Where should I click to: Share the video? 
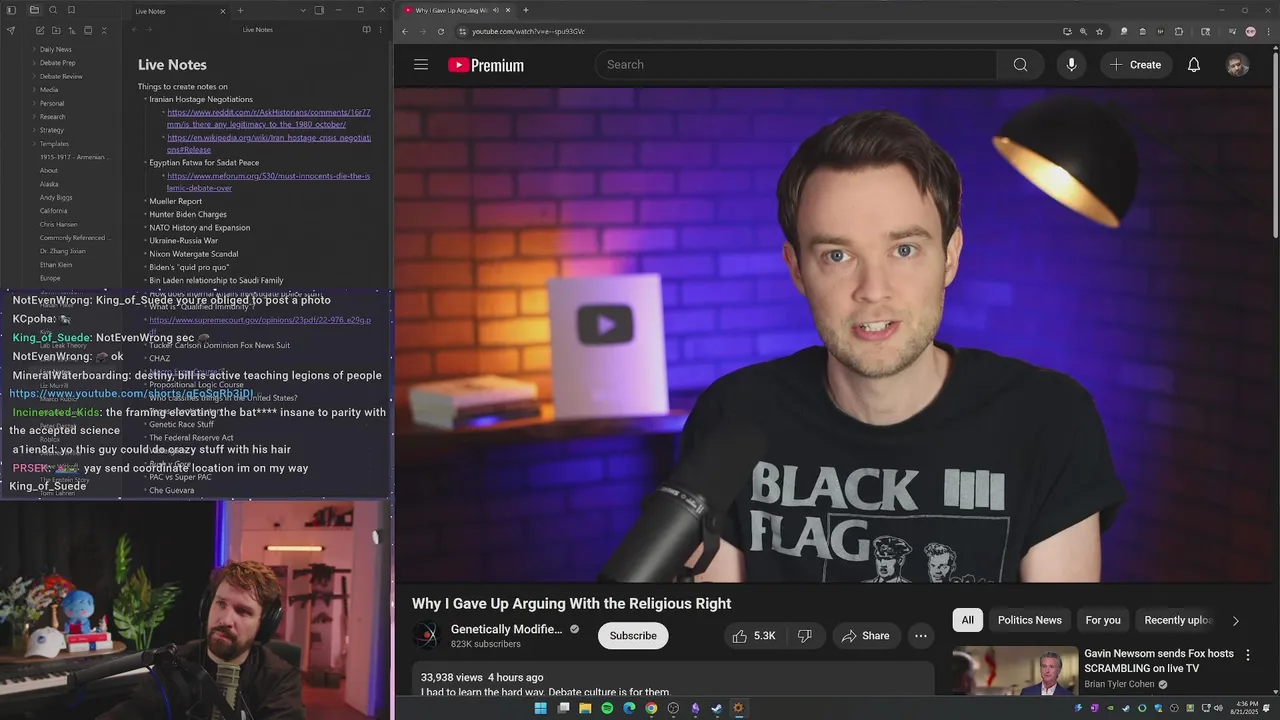click(x=866, y=636)
